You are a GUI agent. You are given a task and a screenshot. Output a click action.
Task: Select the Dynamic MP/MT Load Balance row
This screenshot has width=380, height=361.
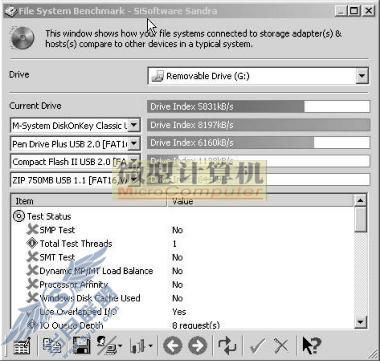tap(183, 271)
